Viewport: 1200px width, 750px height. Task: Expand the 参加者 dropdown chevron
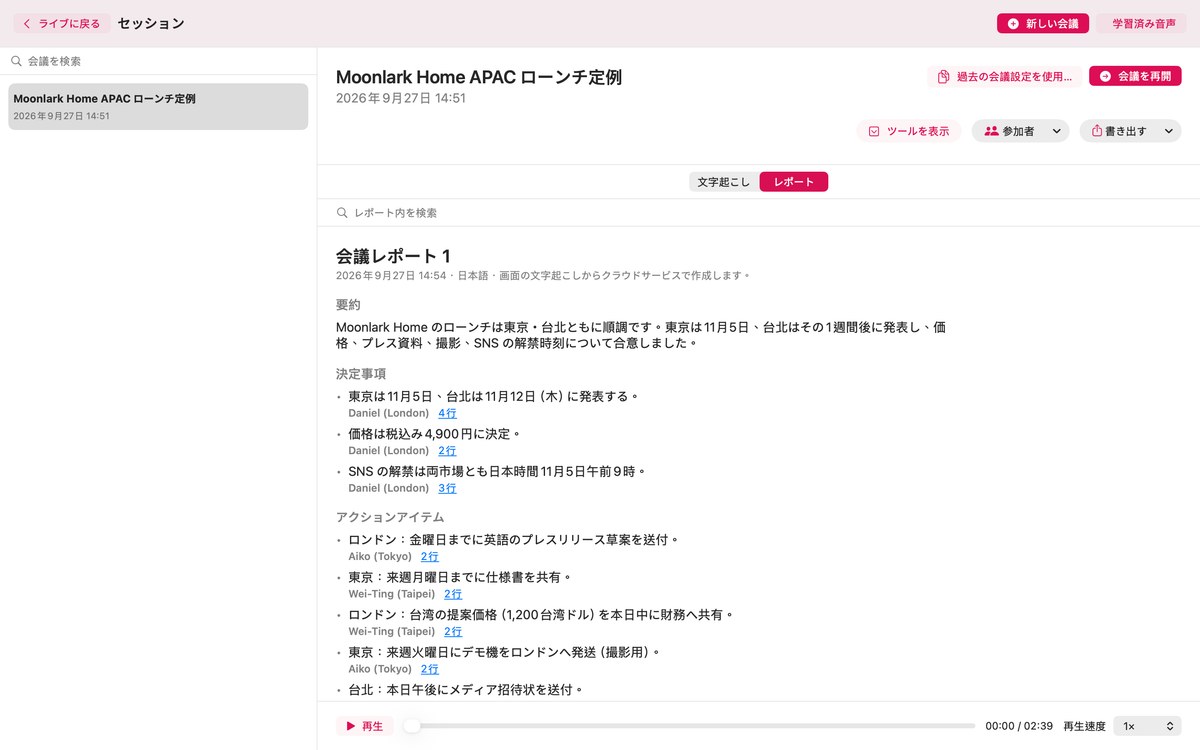pos(1057,131)
